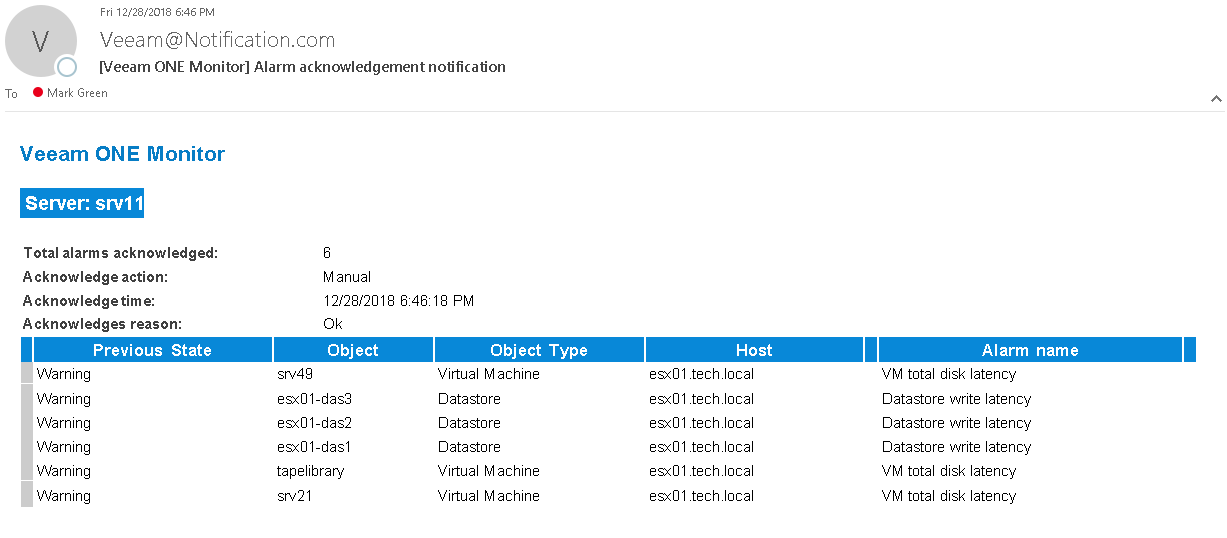This screenshot has height=538, width=1227.
Task: Click the Previous State column header
Action: coord(152,350)
